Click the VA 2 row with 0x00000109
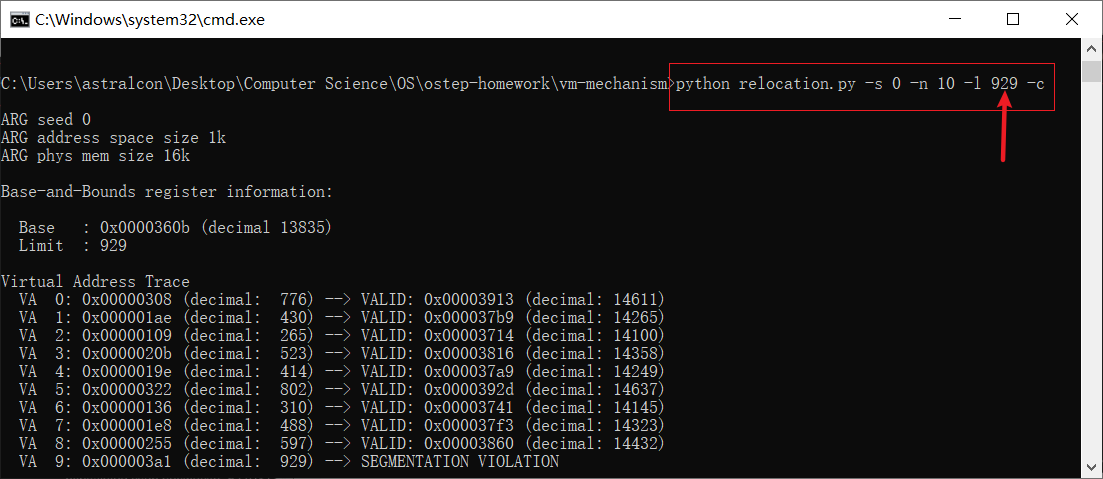 click(x=342, y=336)
